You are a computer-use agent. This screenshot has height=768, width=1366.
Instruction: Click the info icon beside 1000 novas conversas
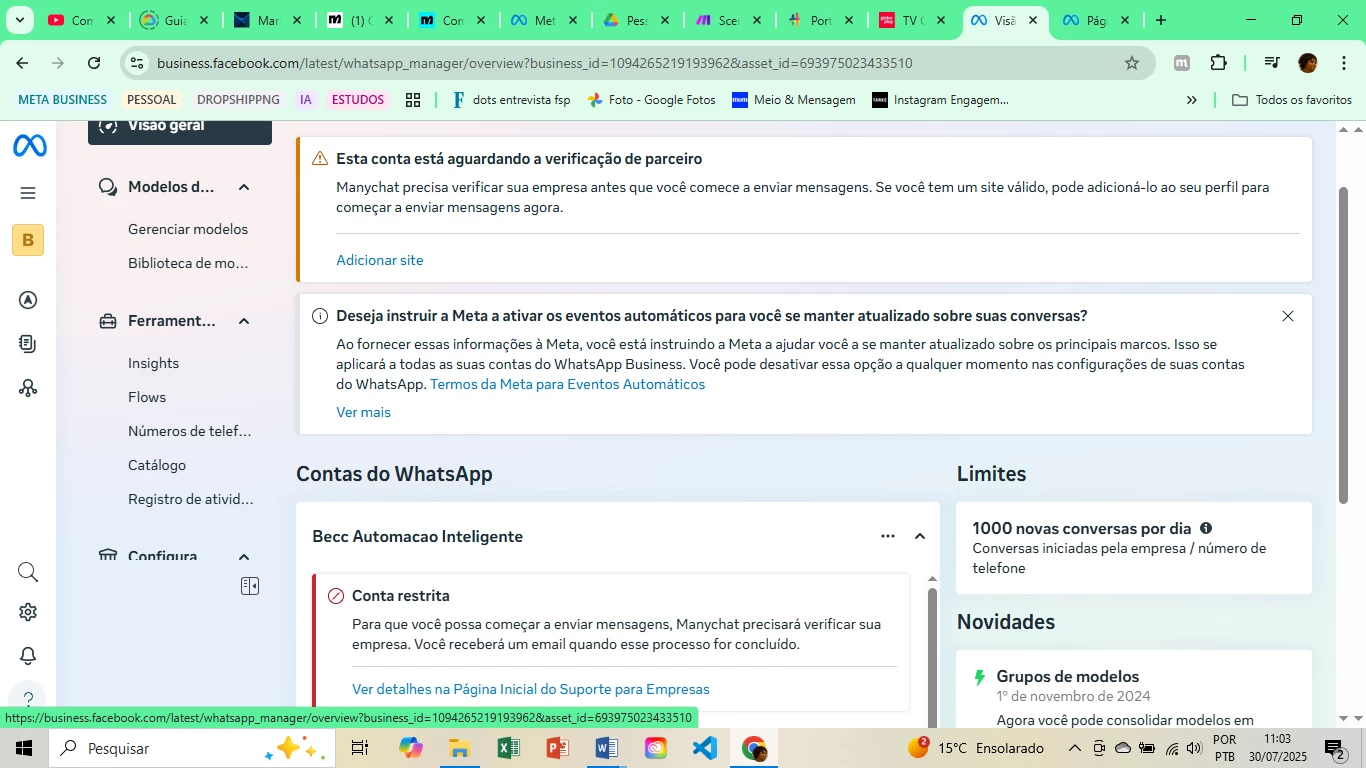tap(1206, 528)
